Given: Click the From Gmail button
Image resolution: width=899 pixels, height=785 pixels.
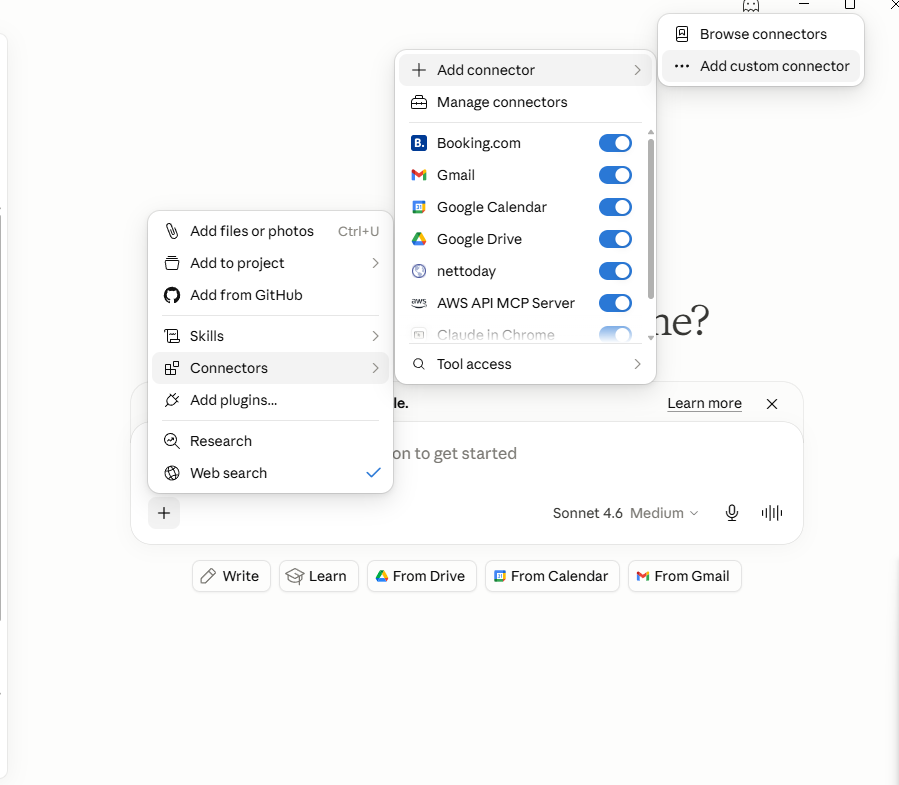Looking at the screenshot, I should click(x=685, y=576).
